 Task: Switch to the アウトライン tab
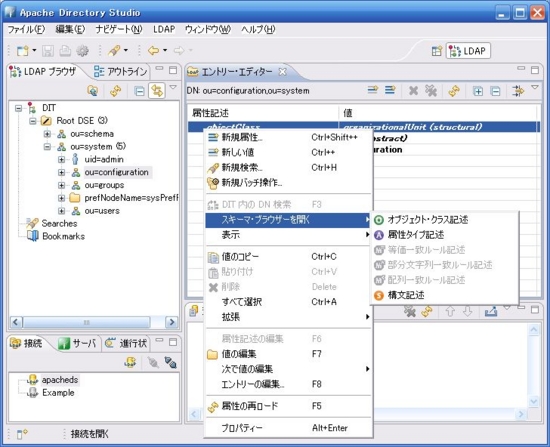click(120, 72)
